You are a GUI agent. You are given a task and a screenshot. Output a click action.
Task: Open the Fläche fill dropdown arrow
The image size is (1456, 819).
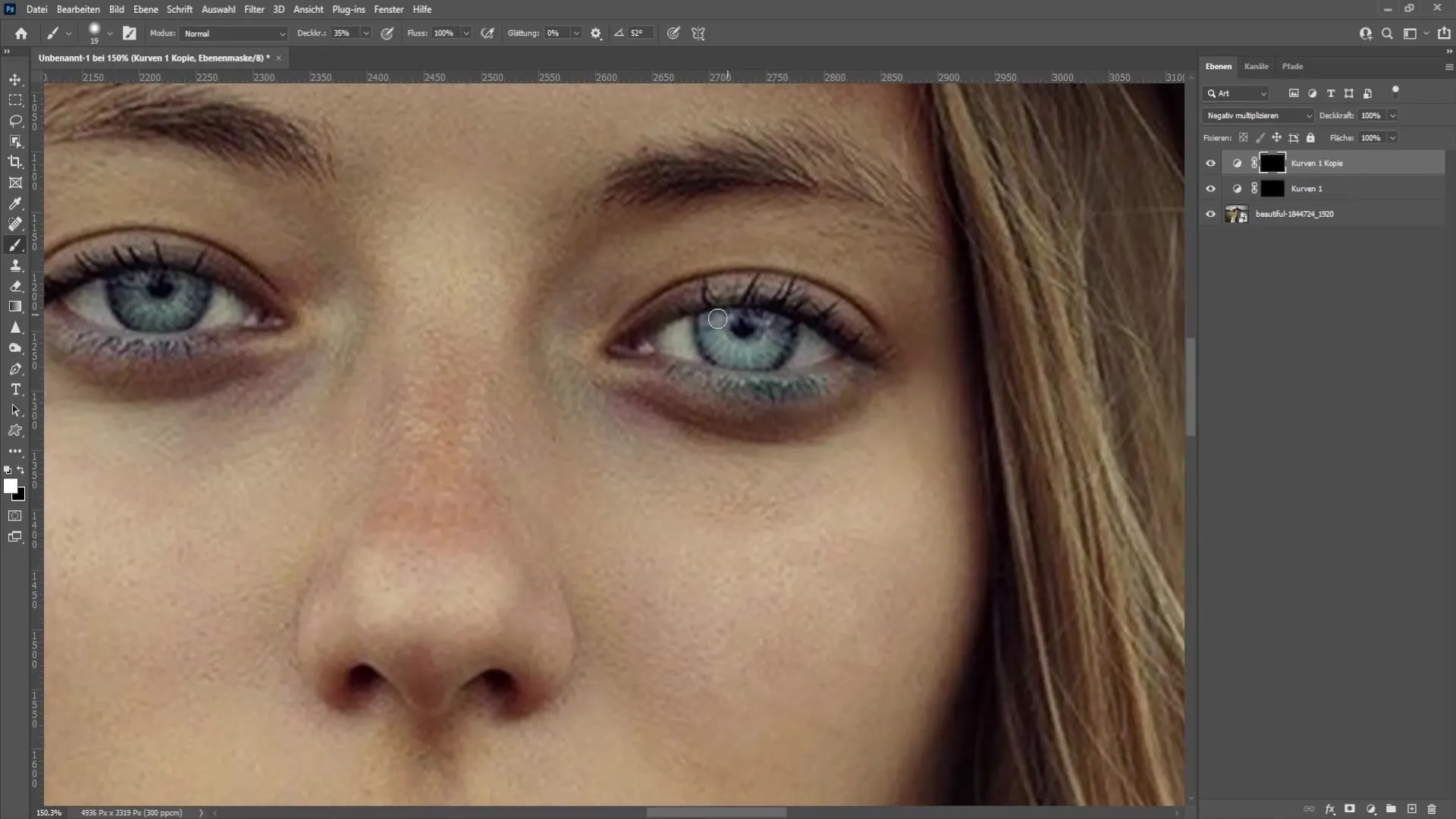click(x=1393, y=138)
